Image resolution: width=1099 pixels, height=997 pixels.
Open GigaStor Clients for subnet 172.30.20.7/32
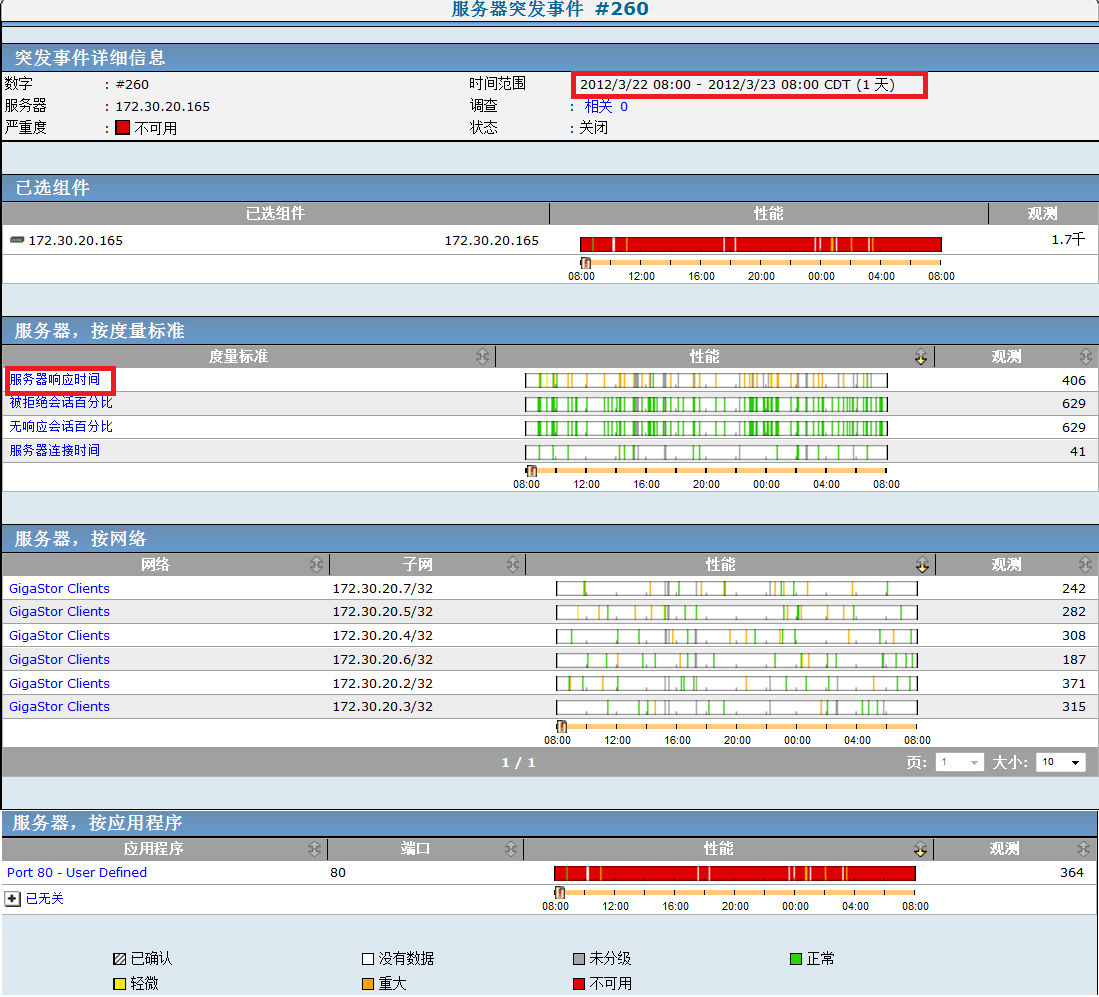59,589
